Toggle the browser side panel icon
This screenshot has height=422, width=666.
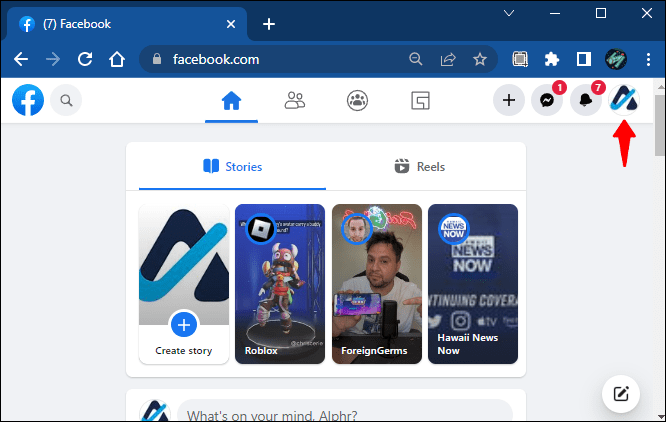[584, 59]
